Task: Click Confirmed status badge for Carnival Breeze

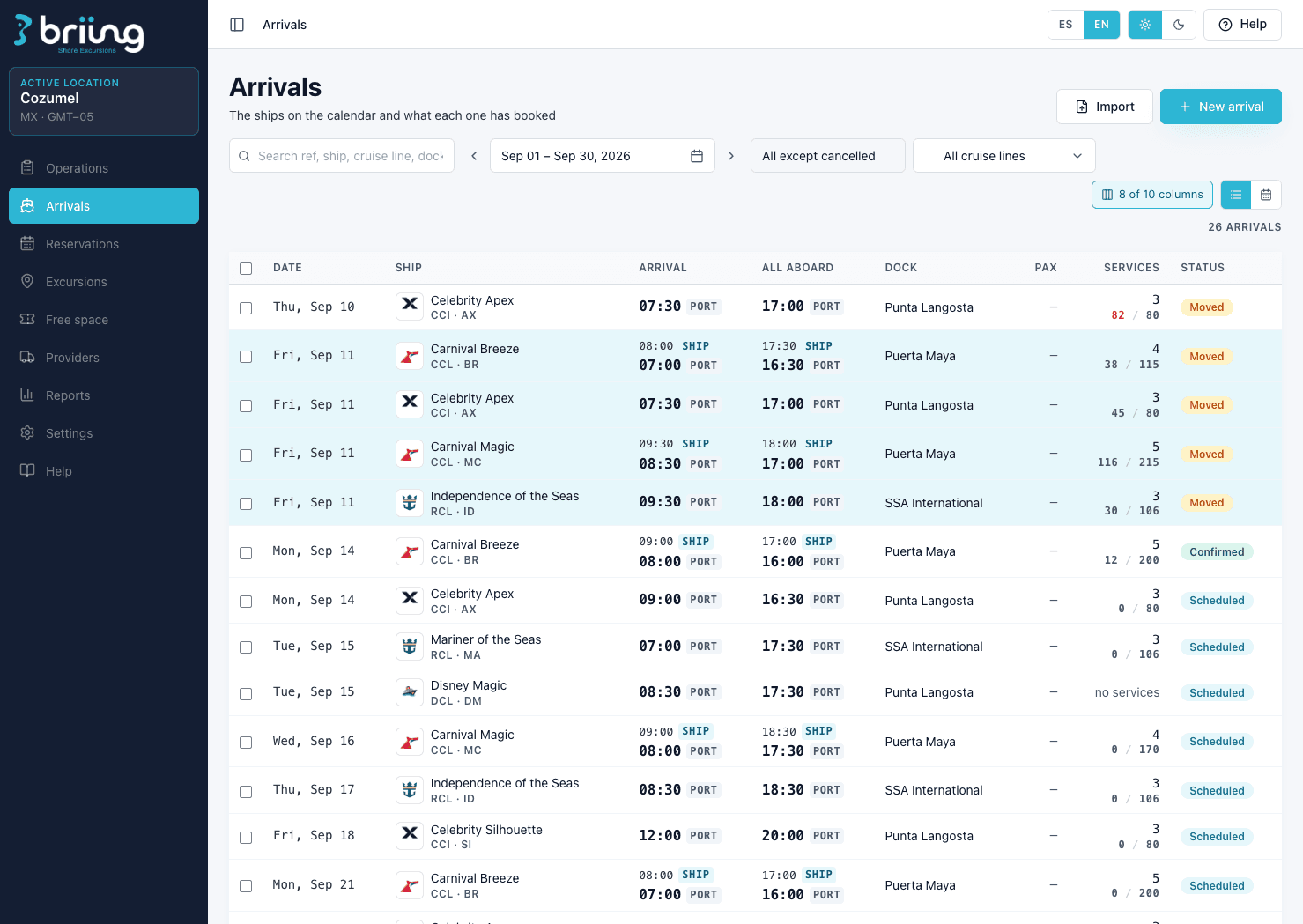Action: coord(1217,552)
